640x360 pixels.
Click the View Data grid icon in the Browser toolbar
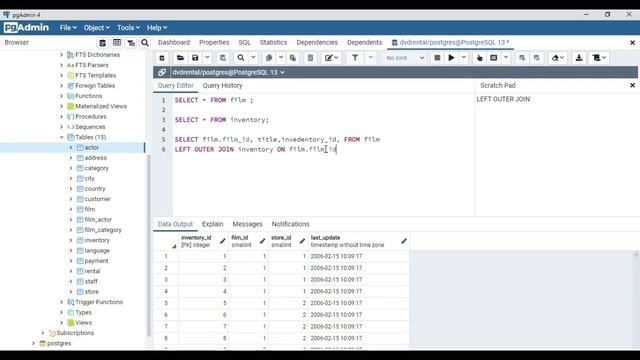pyautogui.click(x=117, y=43)
